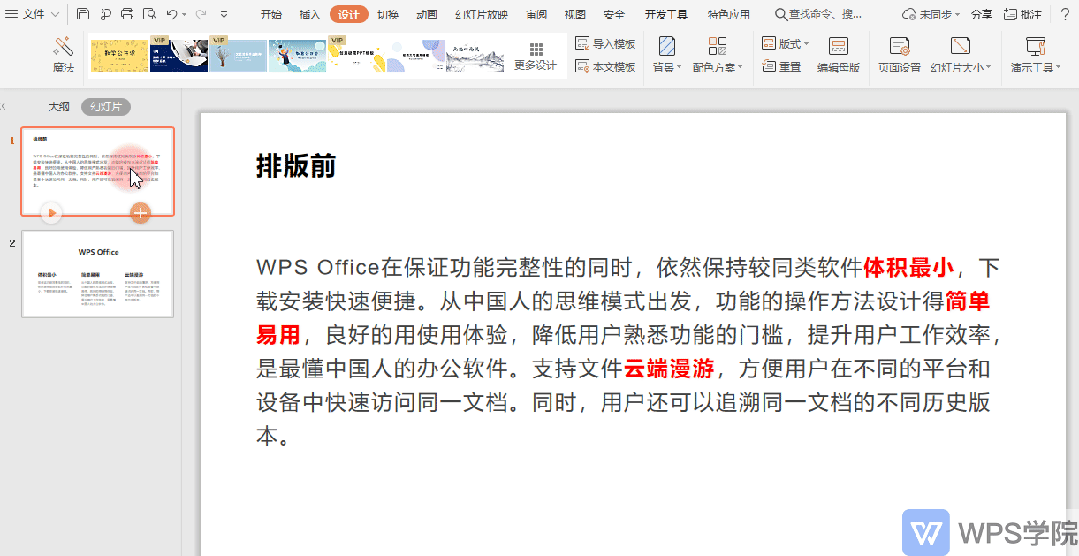The image size is (1079, 556).
Task: Switch to the 插入 ribbon tab
Action: 310,14
